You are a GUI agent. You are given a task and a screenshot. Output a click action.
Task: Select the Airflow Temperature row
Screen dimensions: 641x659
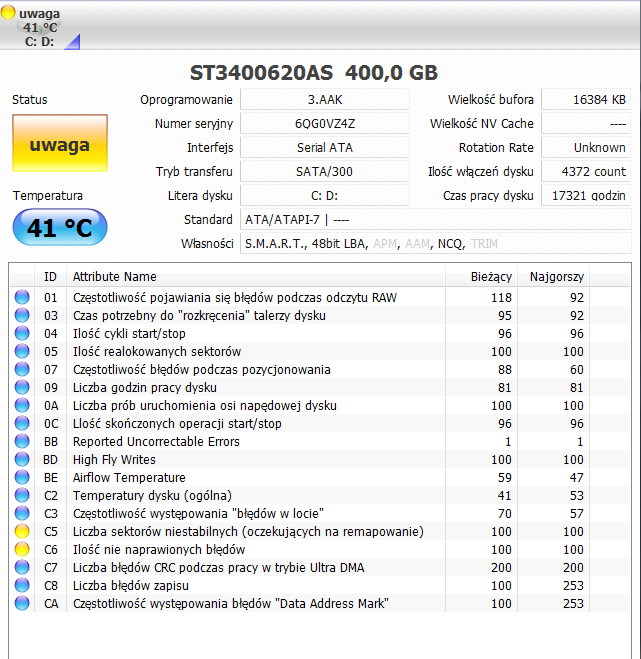click(x=320, y=477)
